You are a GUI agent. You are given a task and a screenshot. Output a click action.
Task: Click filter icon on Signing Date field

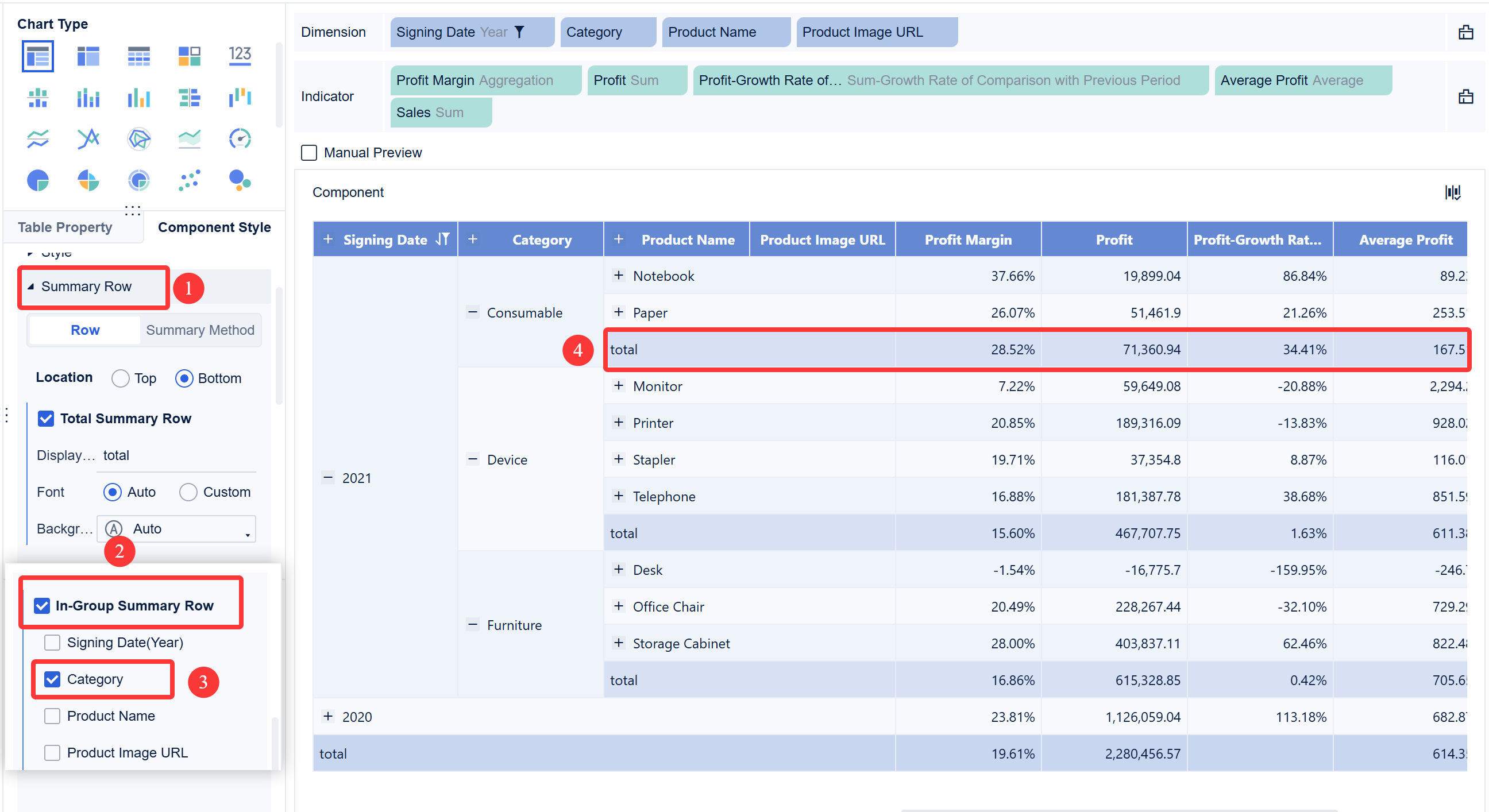pyautogui.click(x=519, y=32)
